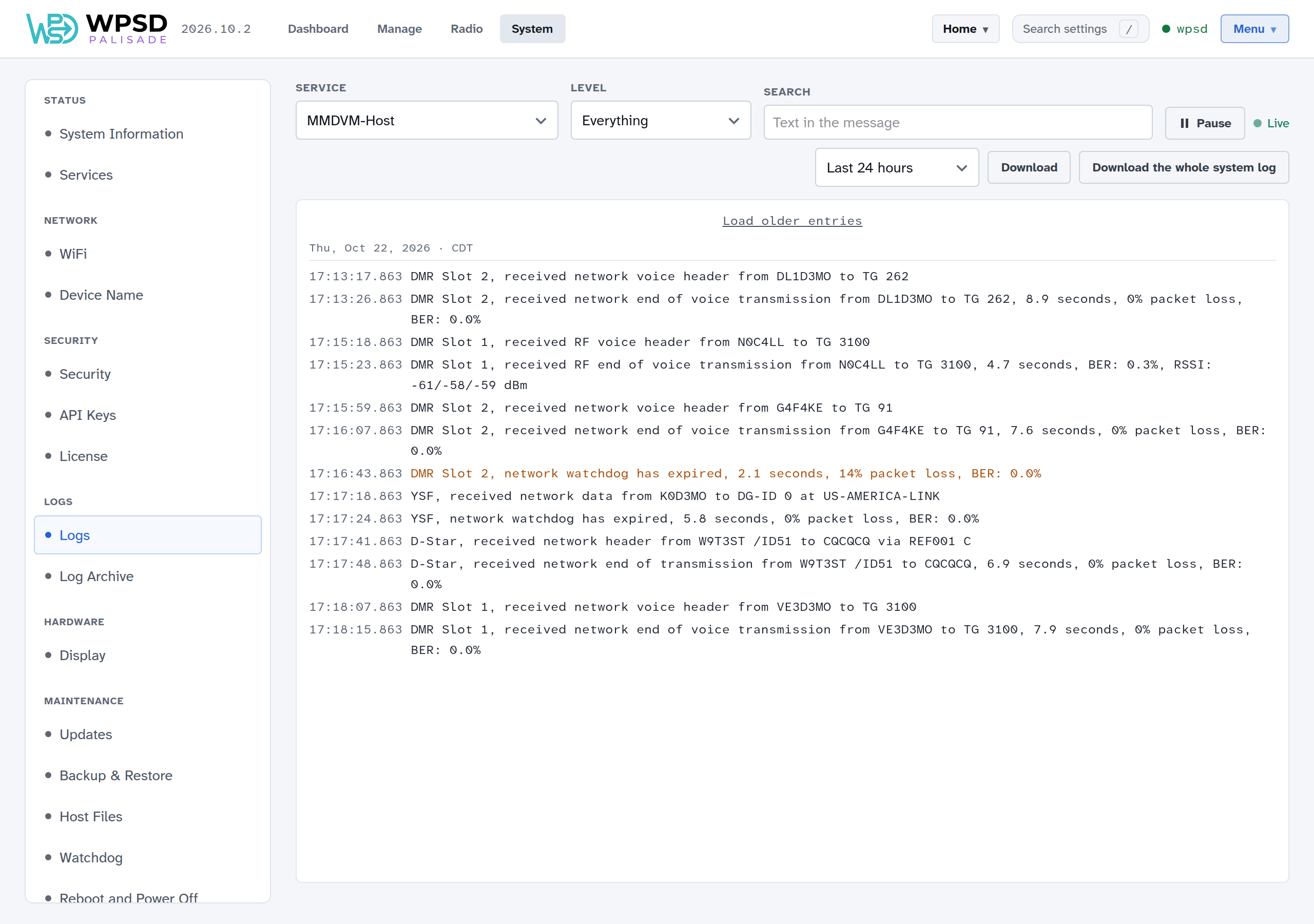
Task: Open Log Archive in sidebar
Action: click(x=148, y=576)
